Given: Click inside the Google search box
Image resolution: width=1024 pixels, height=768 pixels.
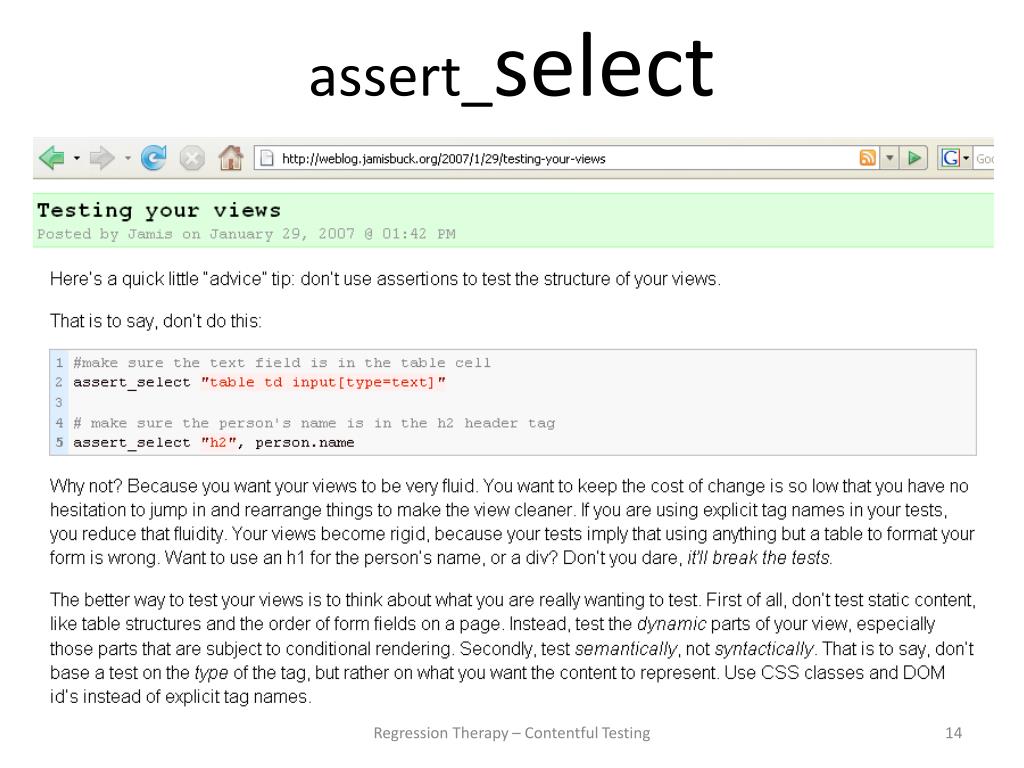Looking at the screenshot, I should coord(984,158).
